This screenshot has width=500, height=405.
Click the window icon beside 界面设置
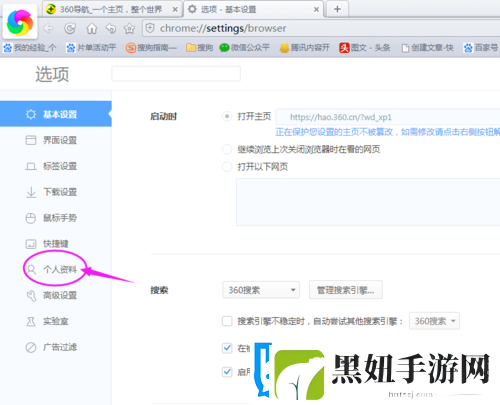point(31,140)
